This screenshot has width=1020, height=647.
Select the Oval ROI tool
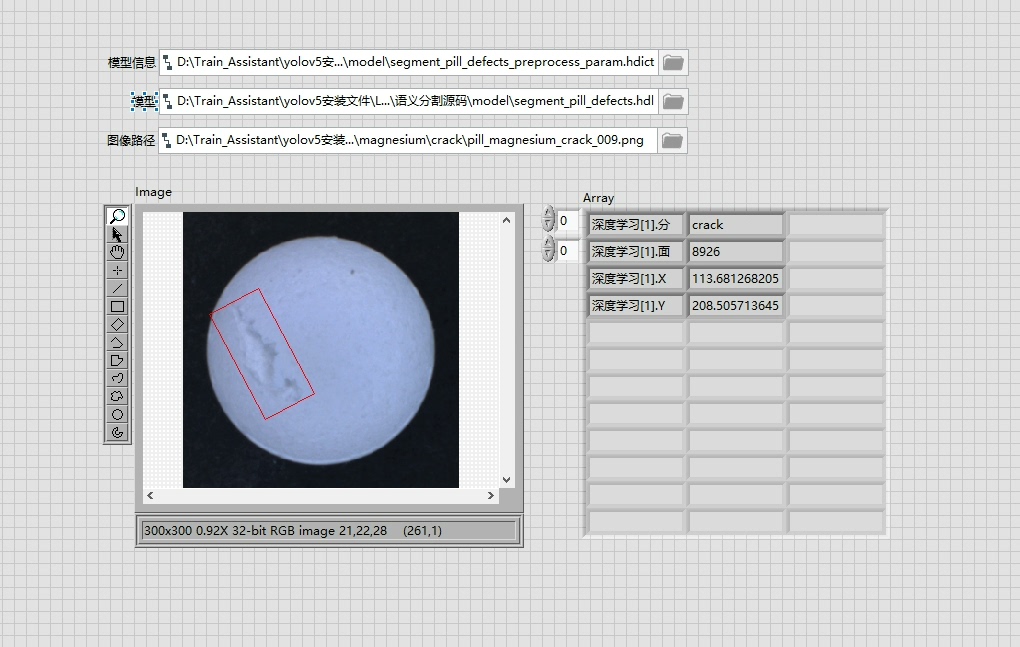click(x=117, y=414)
